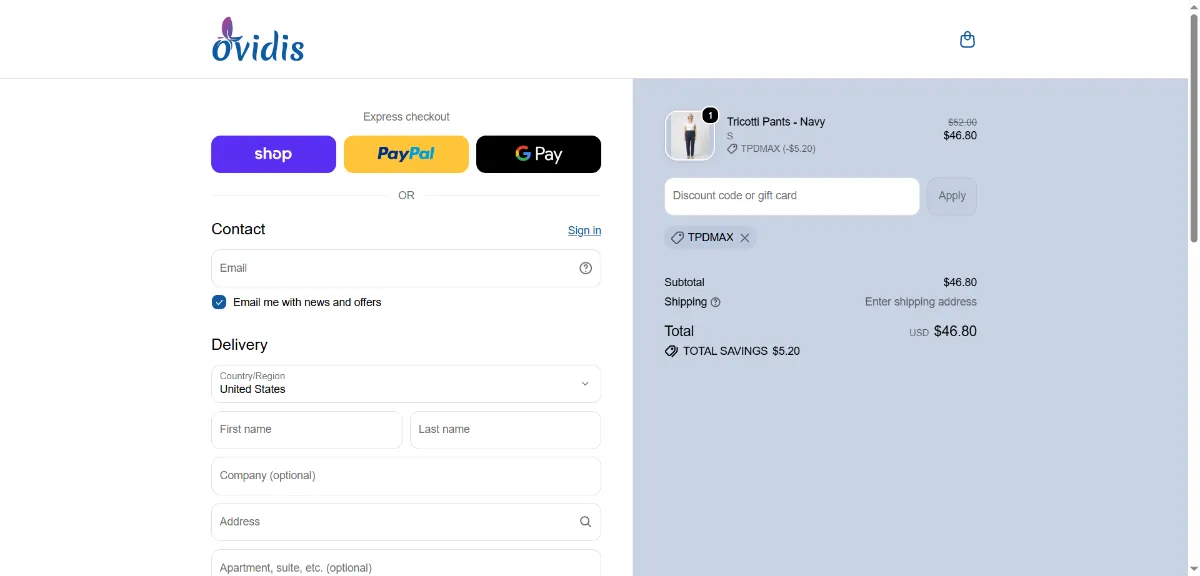Click the Subtotal label
This screenshot has height=576, width=1200.
click(684, 282)
